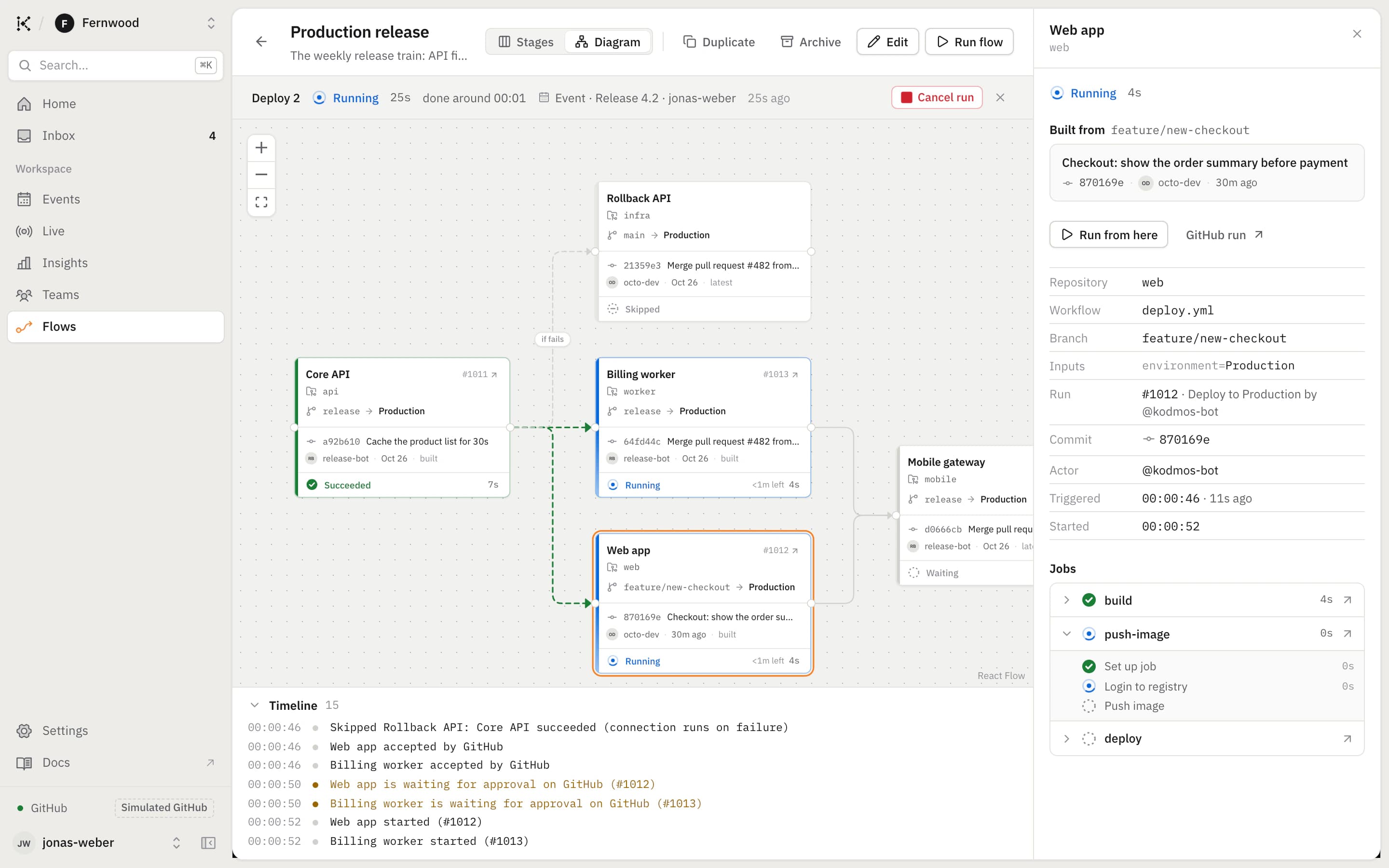Click the Duplicate button

(x=719, y=42)
